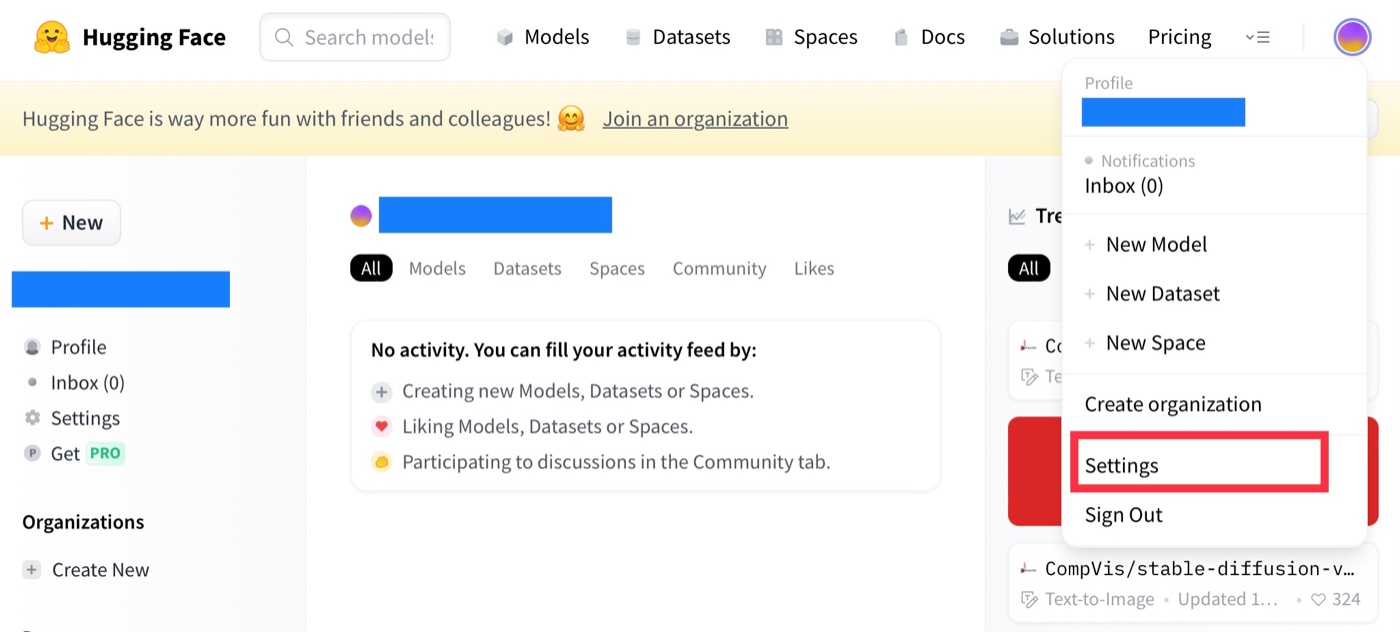Switch to the Datasets activity tab

[527, 268]
